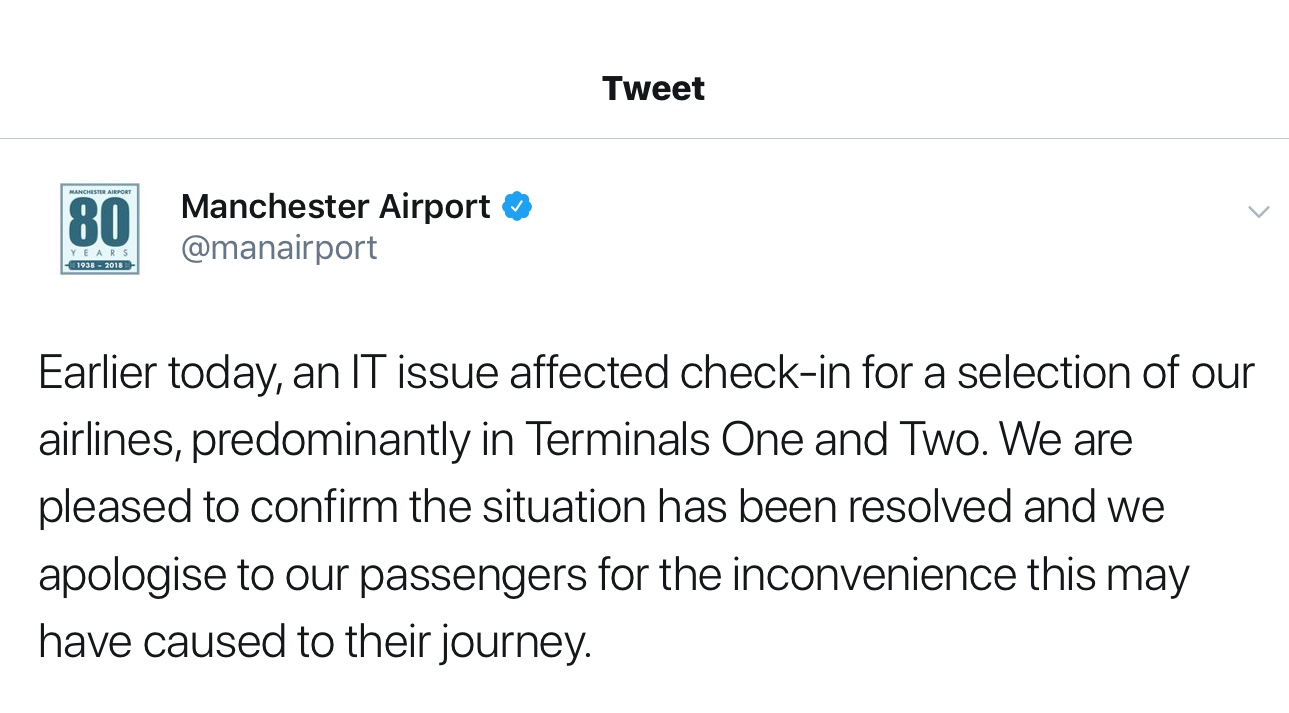Click the word "situation" in the tweet
The width and height of the screenshot is (1289, 713).
(x=564, y=507)
